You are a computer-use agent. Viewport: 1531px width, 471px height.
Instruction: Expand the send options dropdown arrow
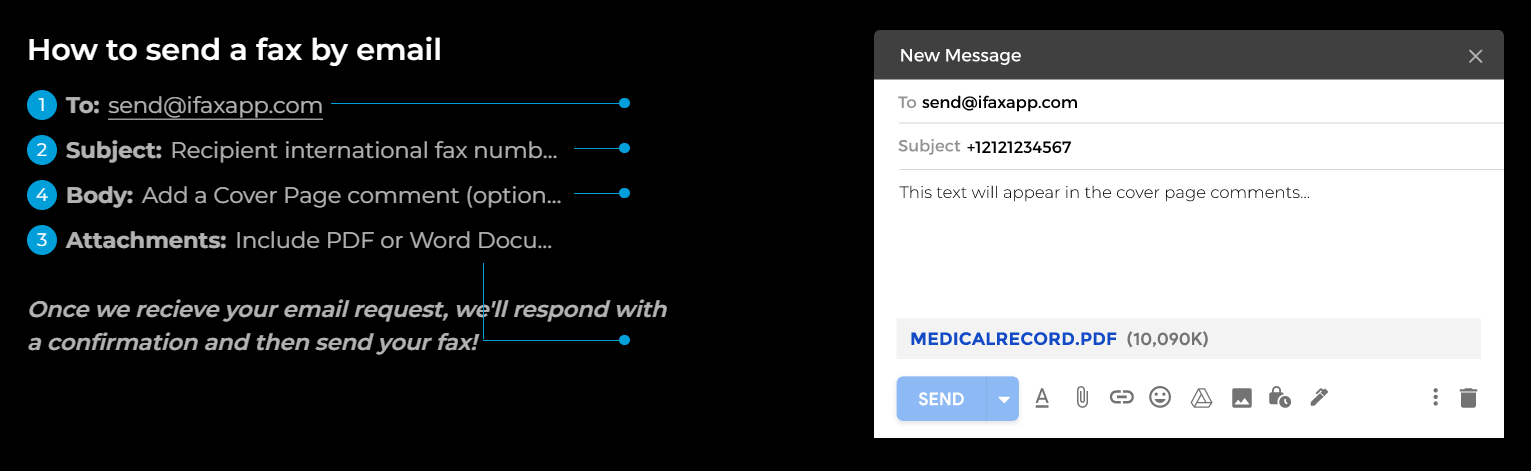(1003, 399)
